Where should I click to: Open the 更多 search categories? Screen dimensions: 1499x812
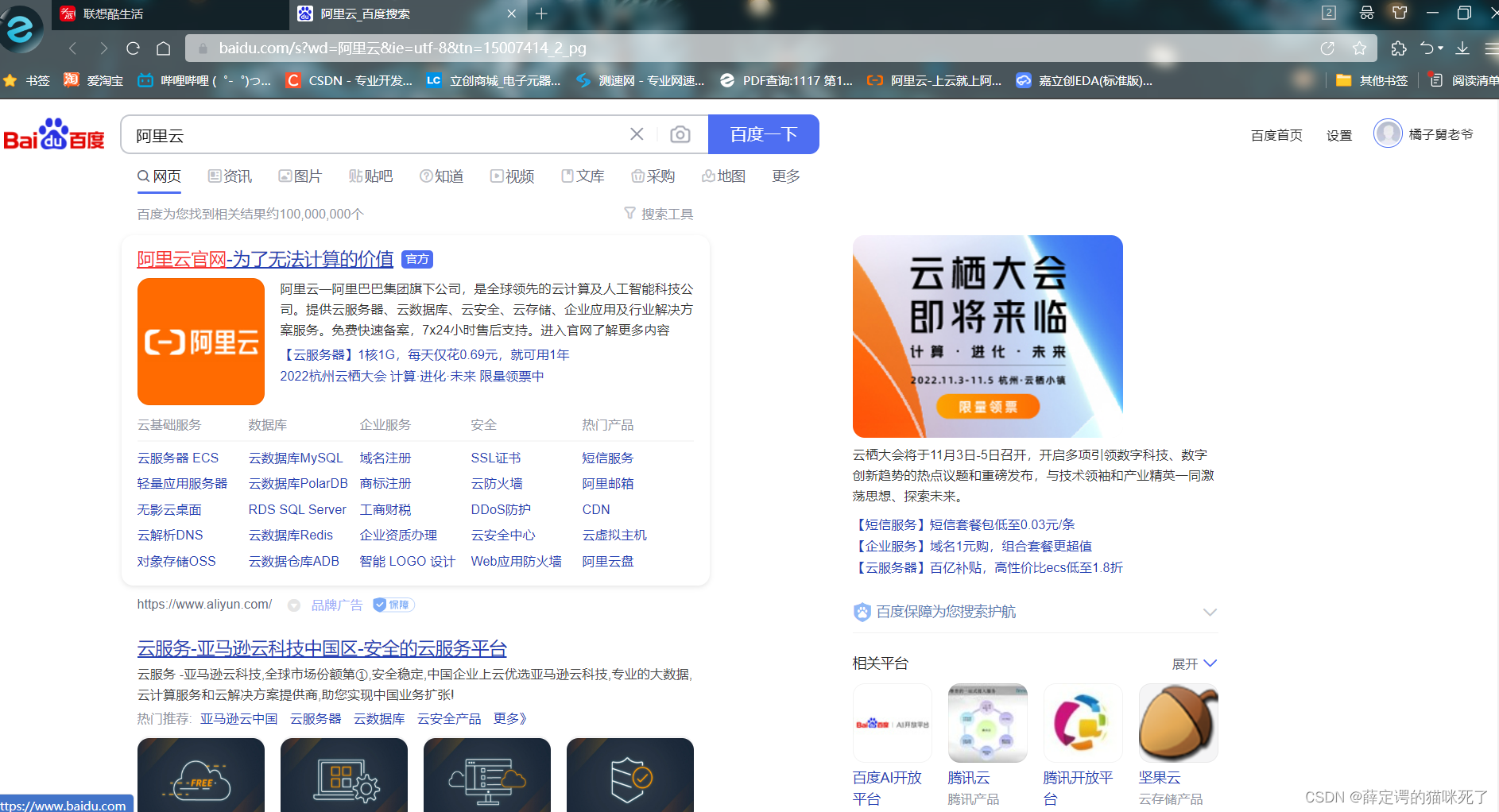point(786,176)
